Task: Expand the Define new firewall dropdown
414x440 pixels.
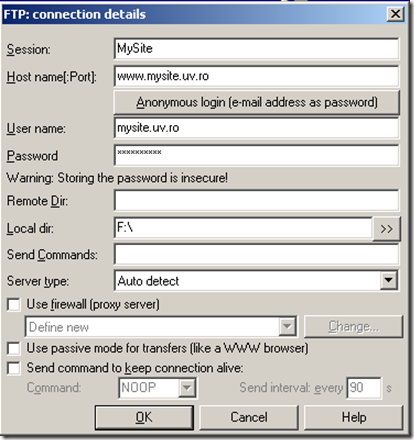Action: tap(287, 326)
